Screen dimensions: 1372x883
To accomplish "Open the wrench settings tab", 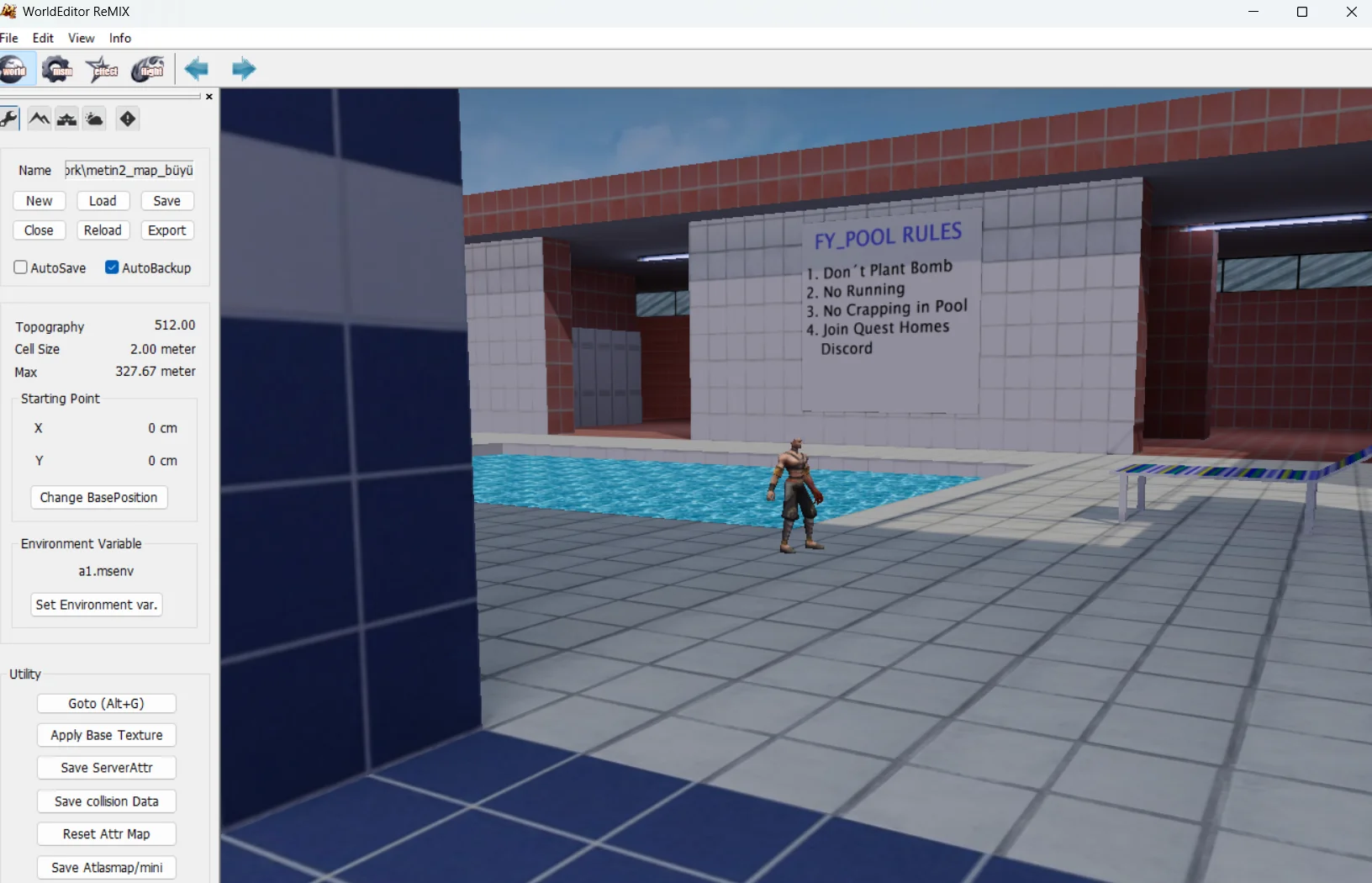I will (9, 119).
